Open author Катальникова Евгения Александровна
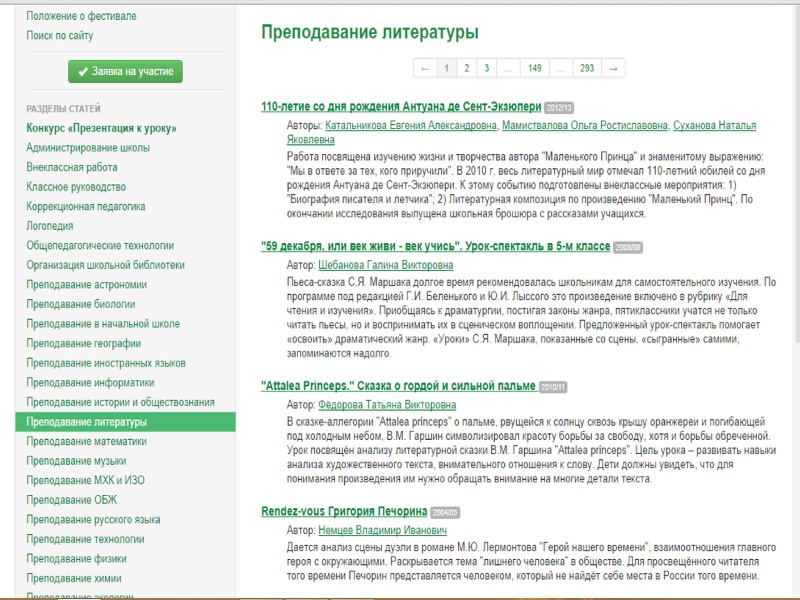The height and width of the screenshot is (600, 800). 411,126
